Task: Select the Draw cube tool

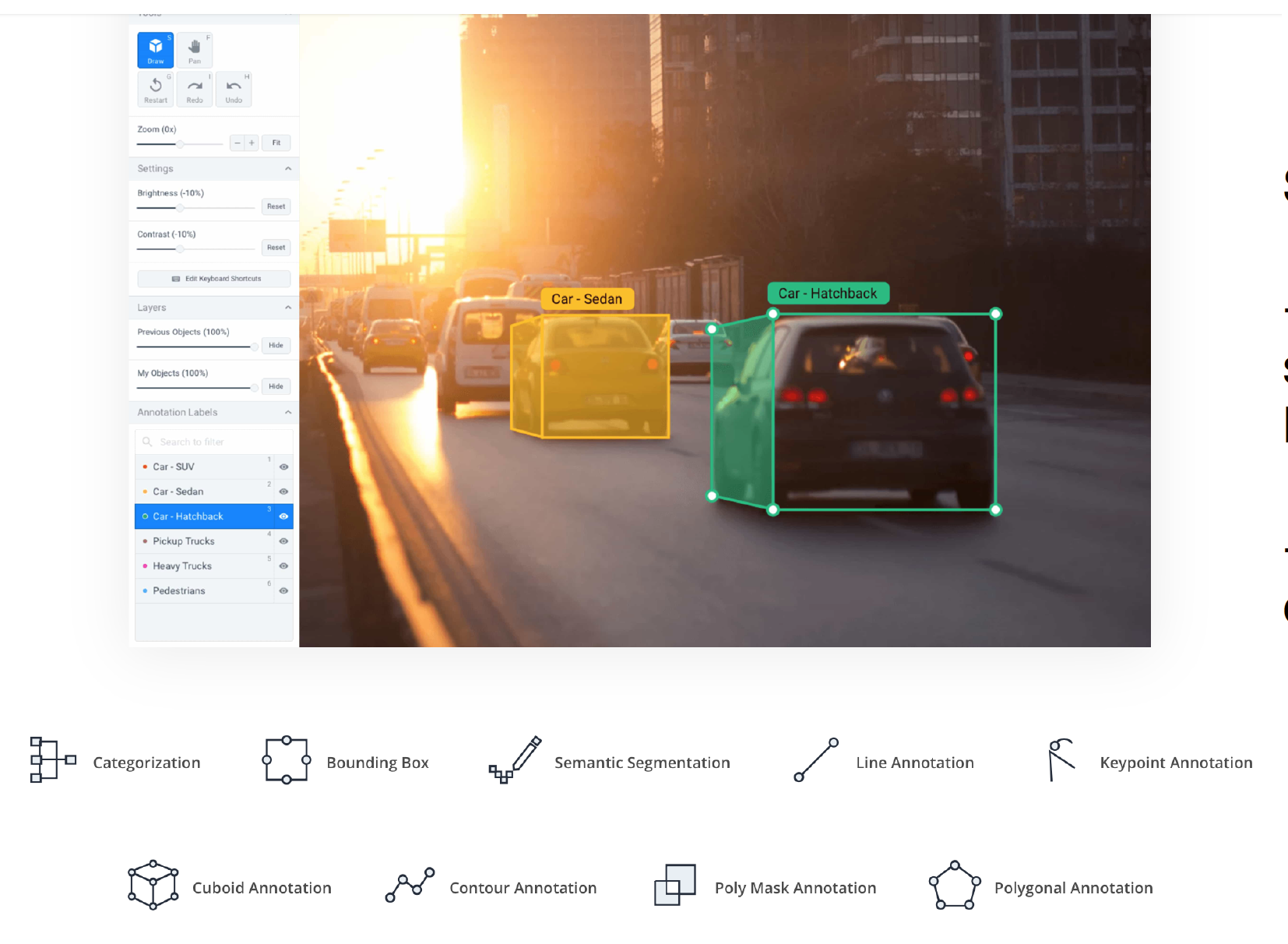Action: coord(156,50)
